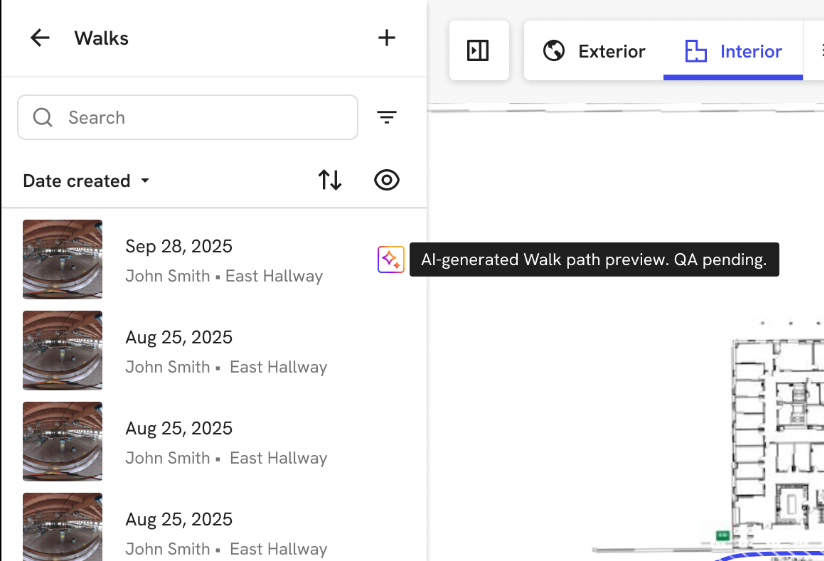Switch to the Exterior tab
This screenshot has height=561, width=824.
click(594, 51)
